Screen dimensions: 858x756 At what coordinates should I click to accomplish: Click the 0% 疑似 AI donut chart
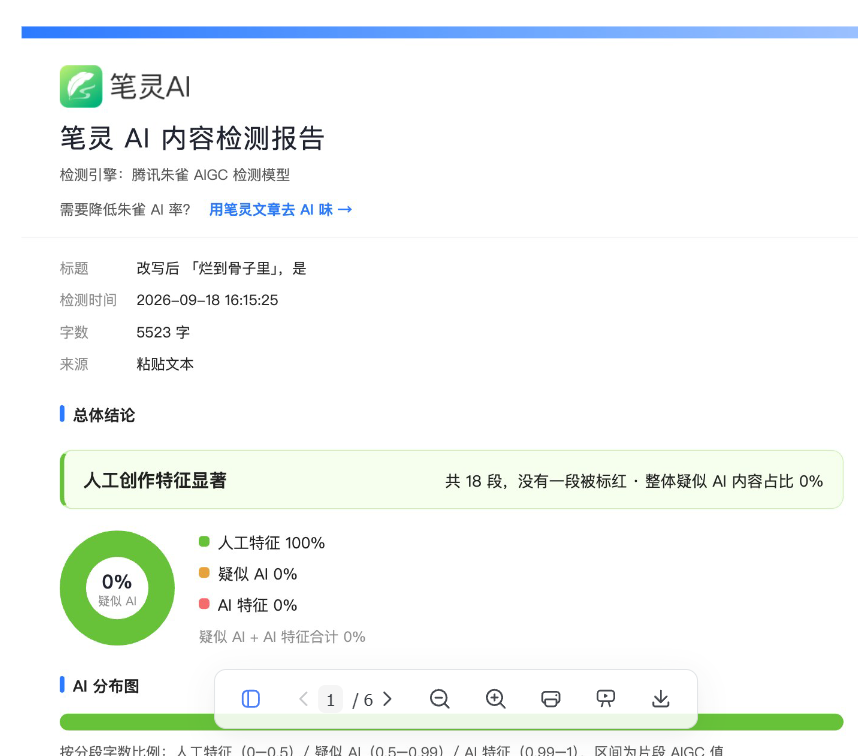[x=117, y=588]
